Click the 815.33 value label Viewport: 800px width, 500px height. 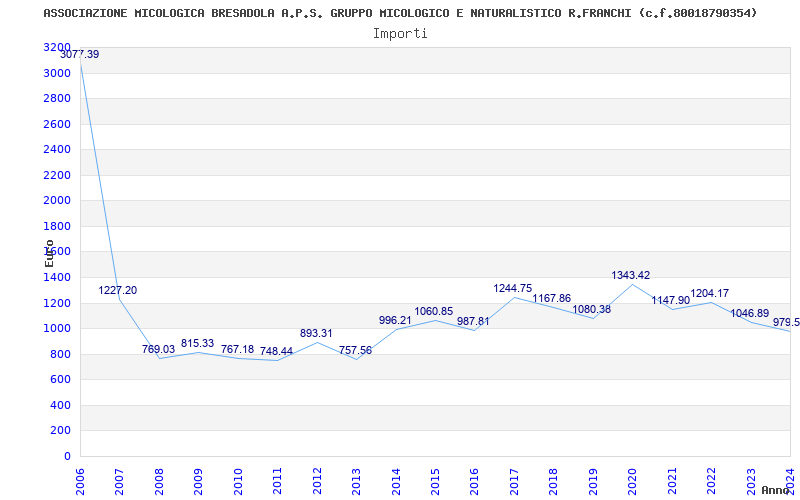[x=197, y=343]
